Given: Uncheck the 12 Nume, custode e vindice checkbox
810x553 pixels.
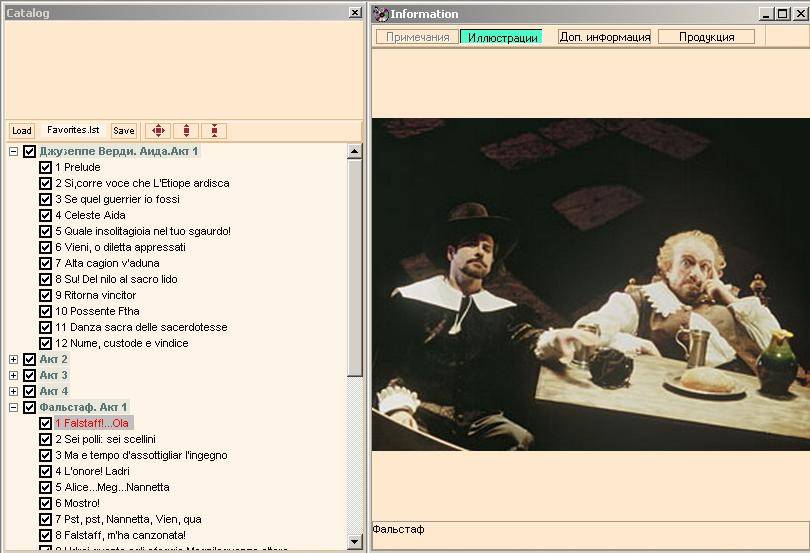Looking at the screenshot, I should point(45,344).
